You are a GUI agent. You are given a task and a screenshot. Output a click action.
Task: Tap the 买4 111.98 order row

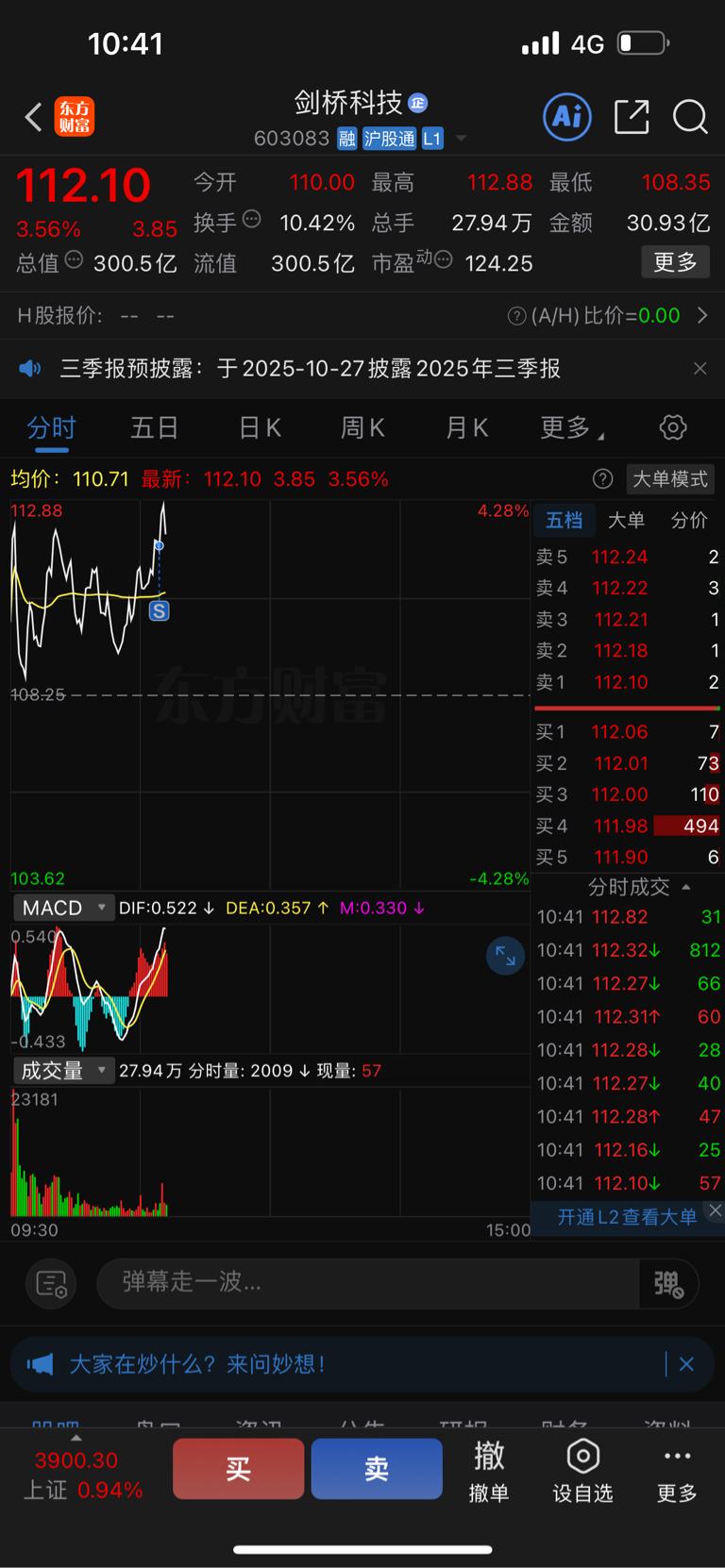tap(628, 826)
